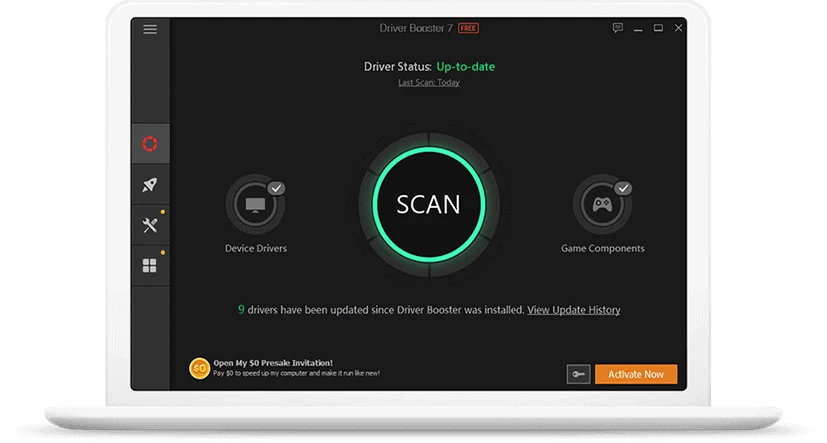This screenshot has width=827, height=443.
Task: Open My $0 Presale Invitation text
Action: (273, 363)
